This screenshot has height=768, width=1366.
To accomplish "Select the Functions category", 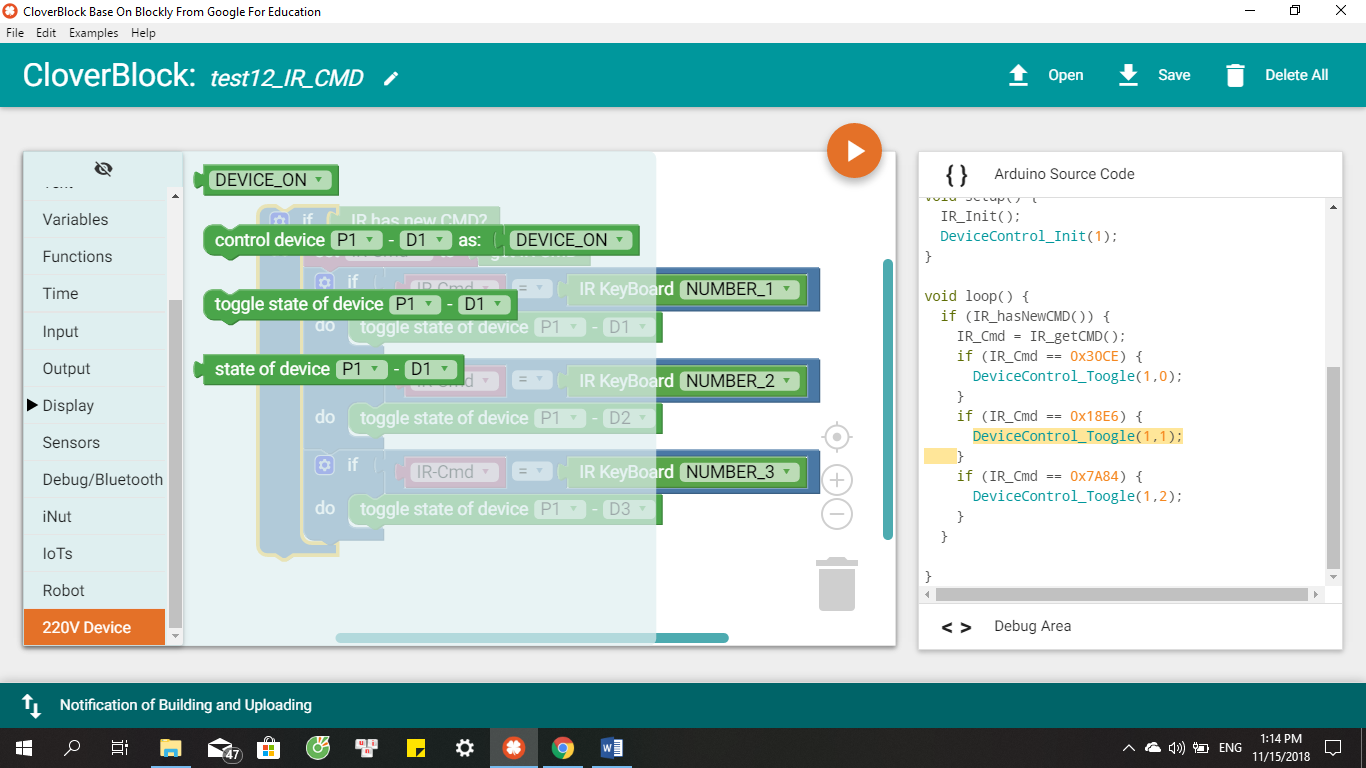I will point(94,257).
